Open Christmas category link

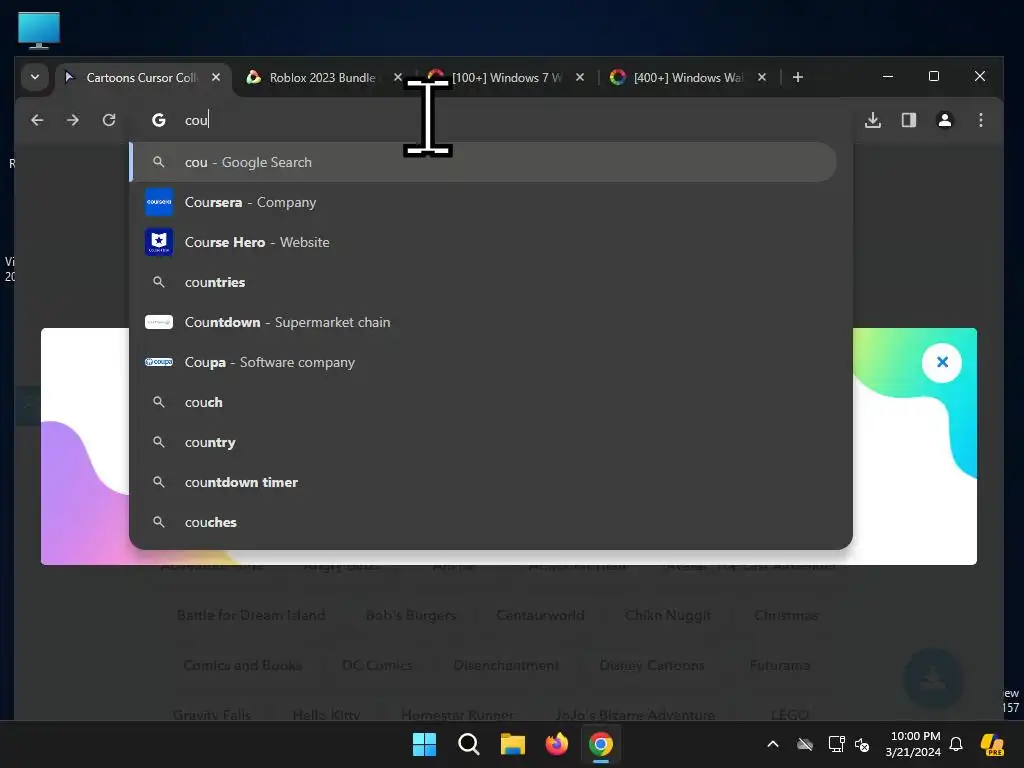tap(786, 615)
